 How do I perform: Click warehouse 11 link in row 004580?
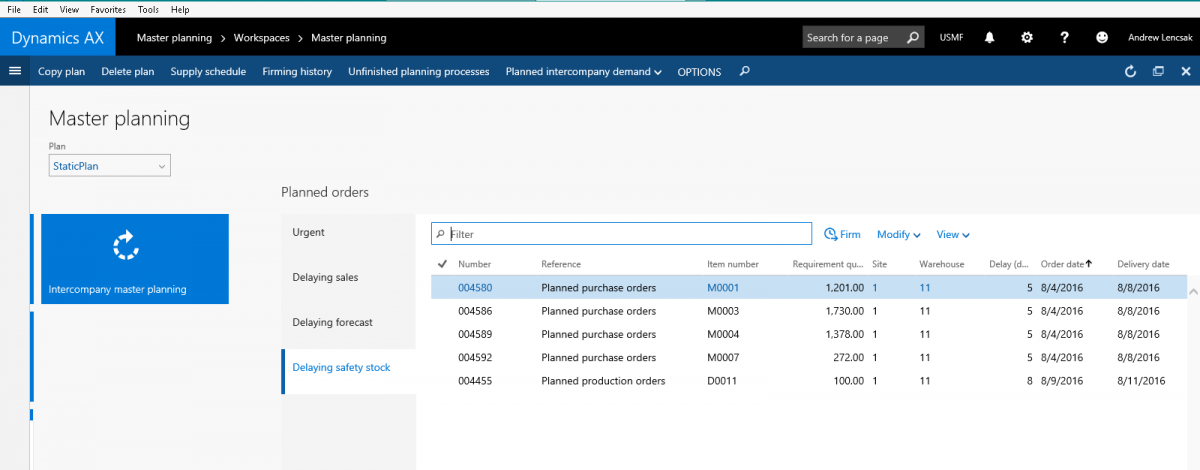[925, 288]
